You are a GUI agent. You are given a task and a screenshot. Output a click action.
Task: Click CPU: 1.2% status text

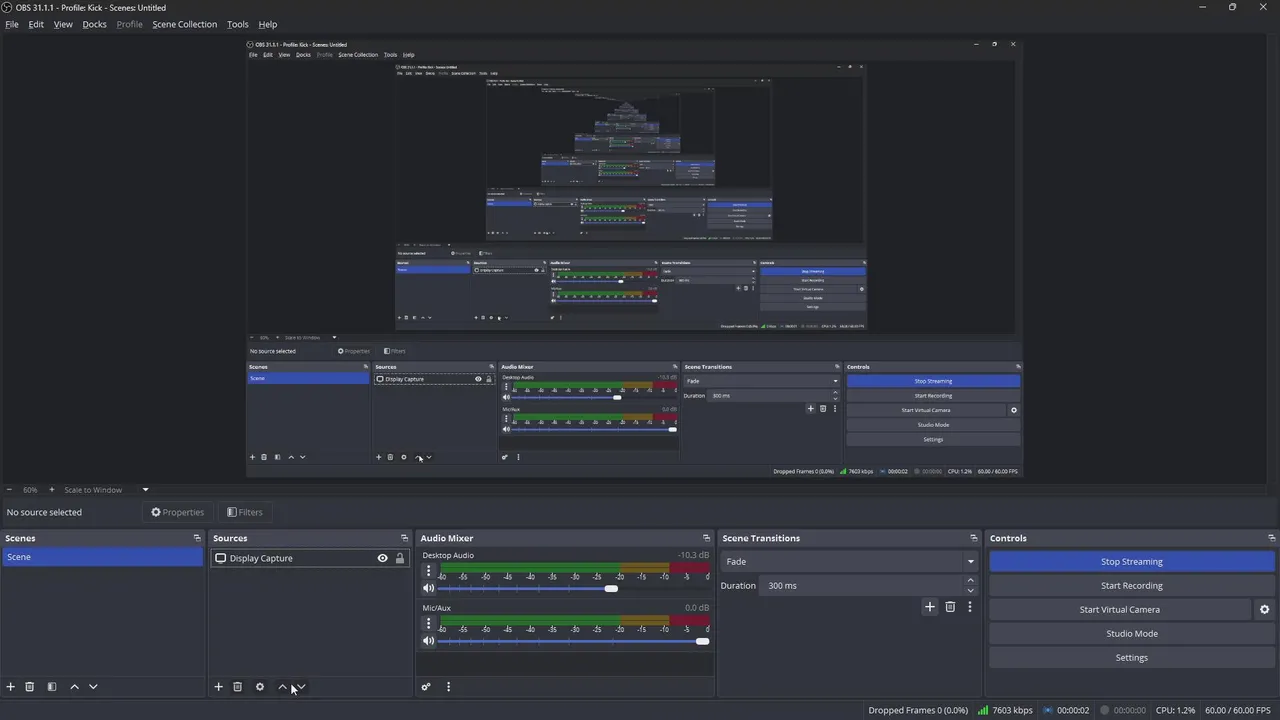click(x=1175, y=711)
